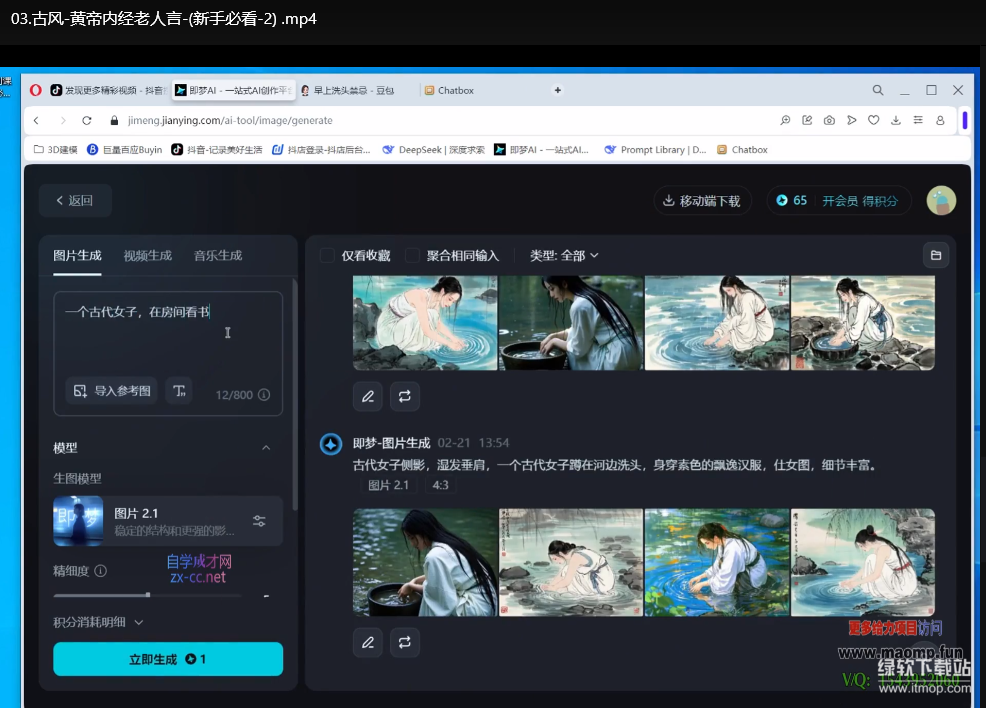Switch to the 视频生成 tab
The image size is (986, 708).
point(147,255)
